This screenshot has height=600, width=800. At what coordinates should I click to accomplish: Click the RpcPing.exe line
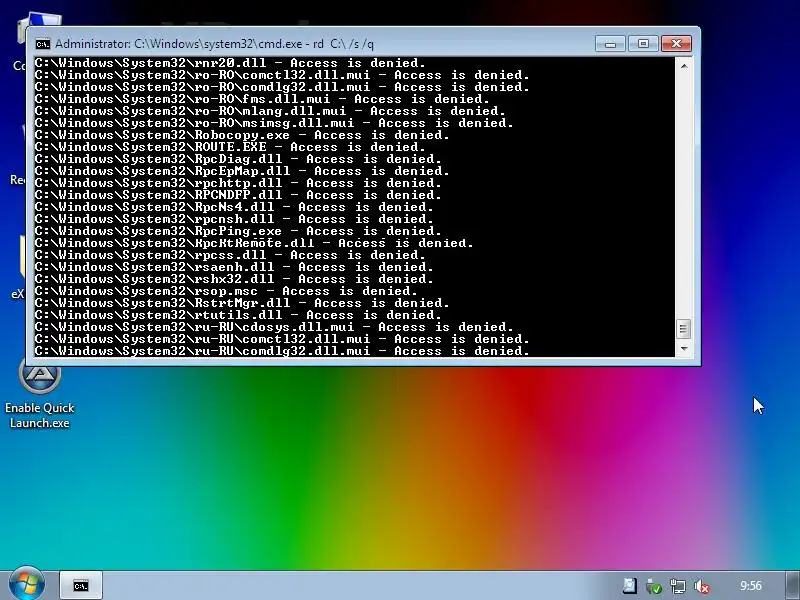click(x=238, y=231)
